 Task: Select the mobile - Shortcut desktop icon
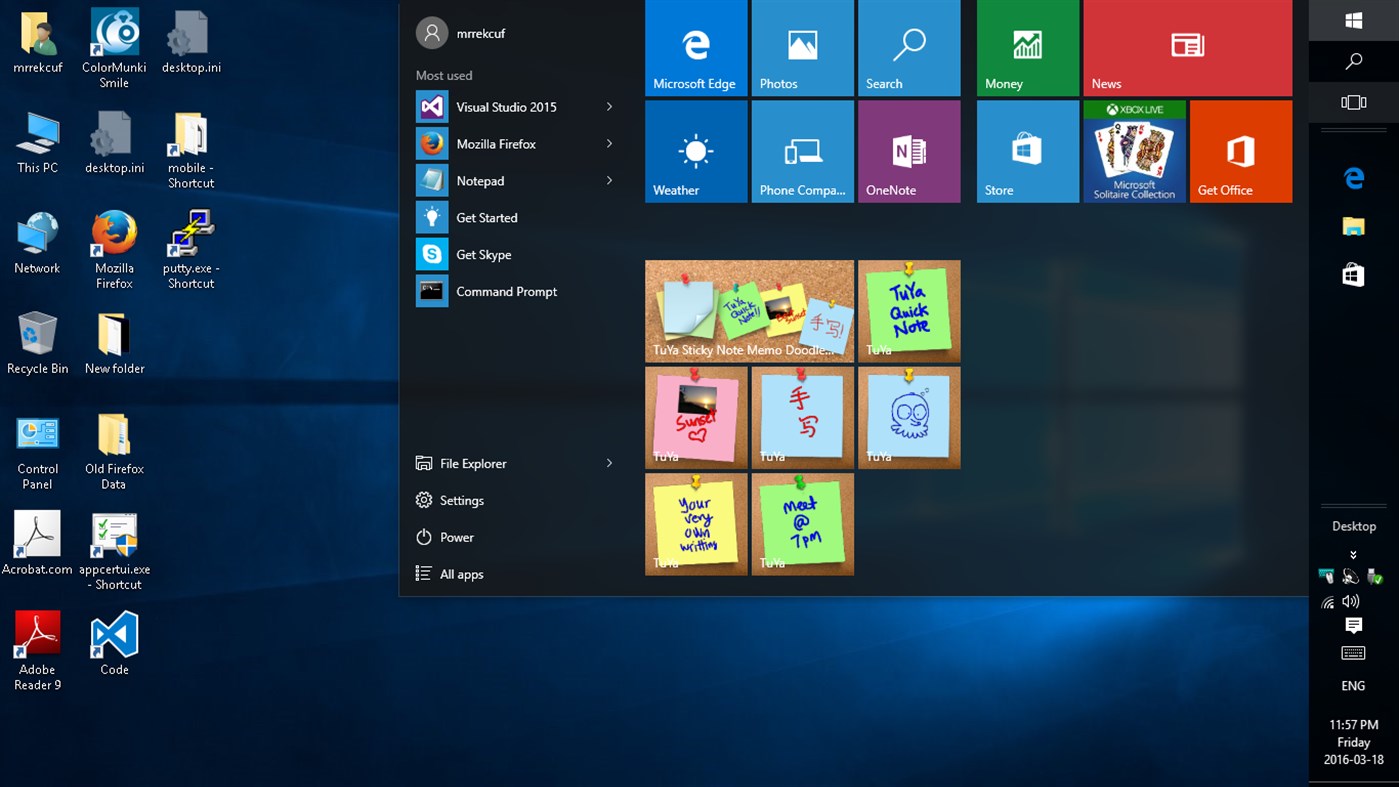191,150
